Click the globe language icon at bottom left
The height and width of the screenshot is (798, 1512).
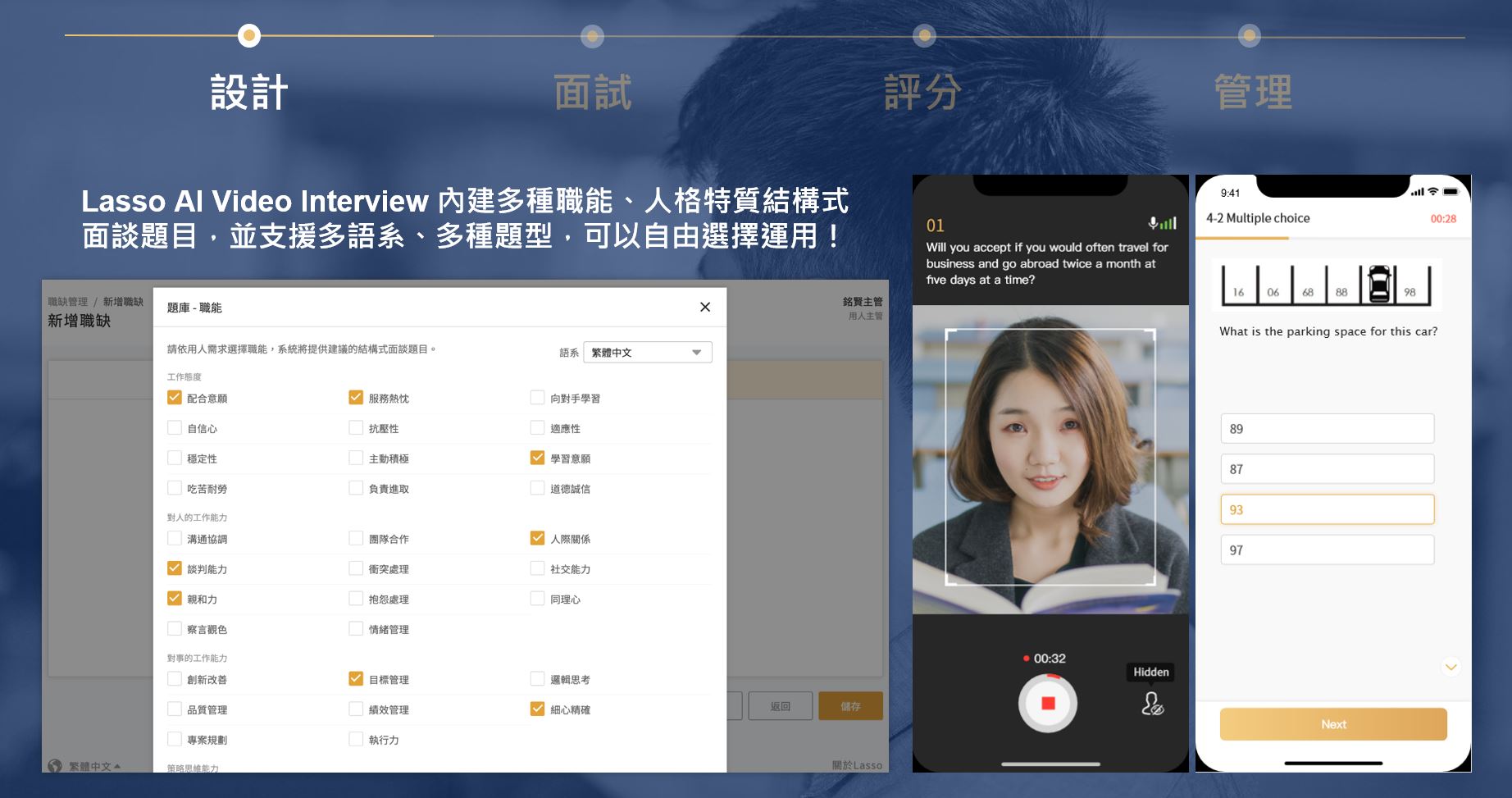[55, 765]
